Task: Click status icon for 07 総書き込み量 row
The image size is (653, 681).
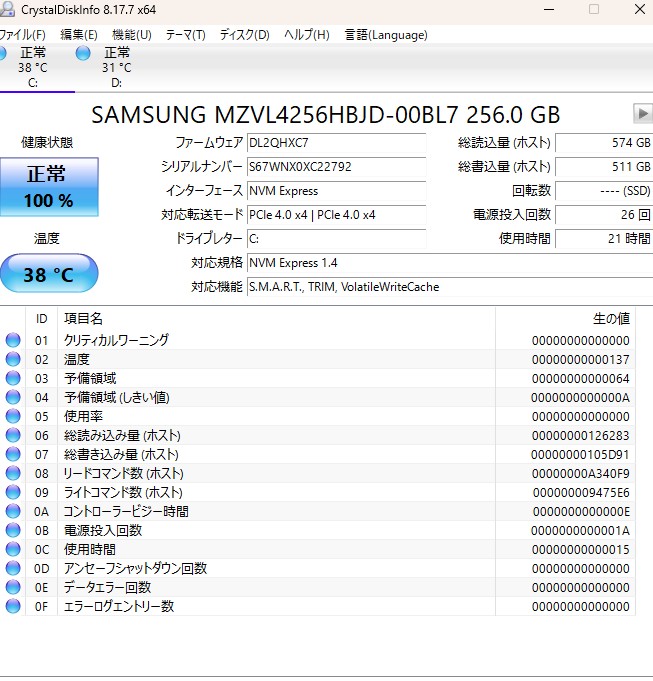Action: pos(13,454)
